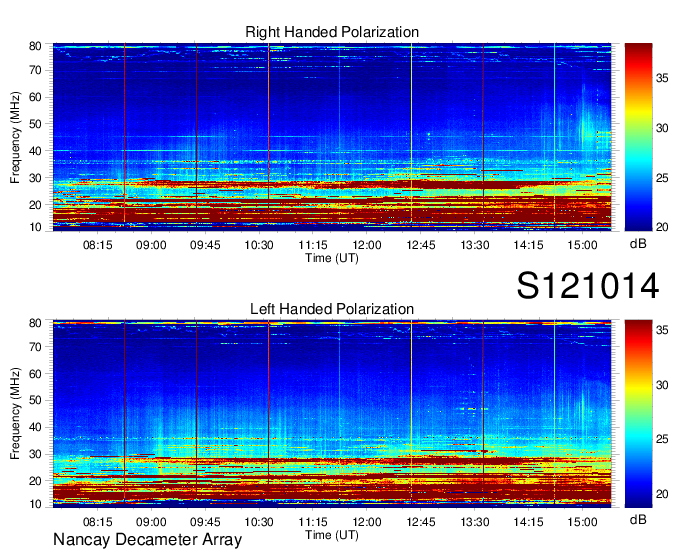Click the 10:30 time tick of Right Handed plot
This screenshot has width=680, height=552.
pyautogui.click(x=259, y=245)
